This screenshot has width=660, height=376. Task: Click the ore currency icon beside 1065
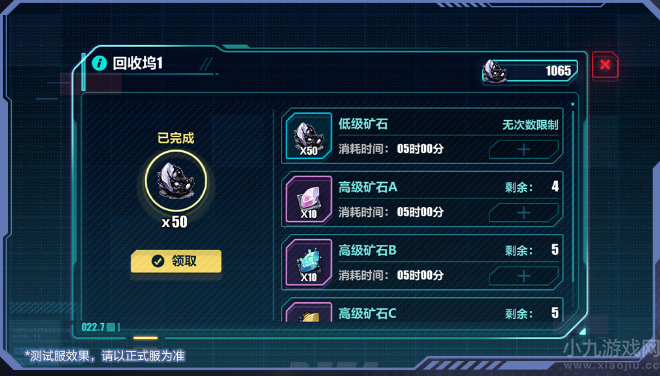point(494,71)
